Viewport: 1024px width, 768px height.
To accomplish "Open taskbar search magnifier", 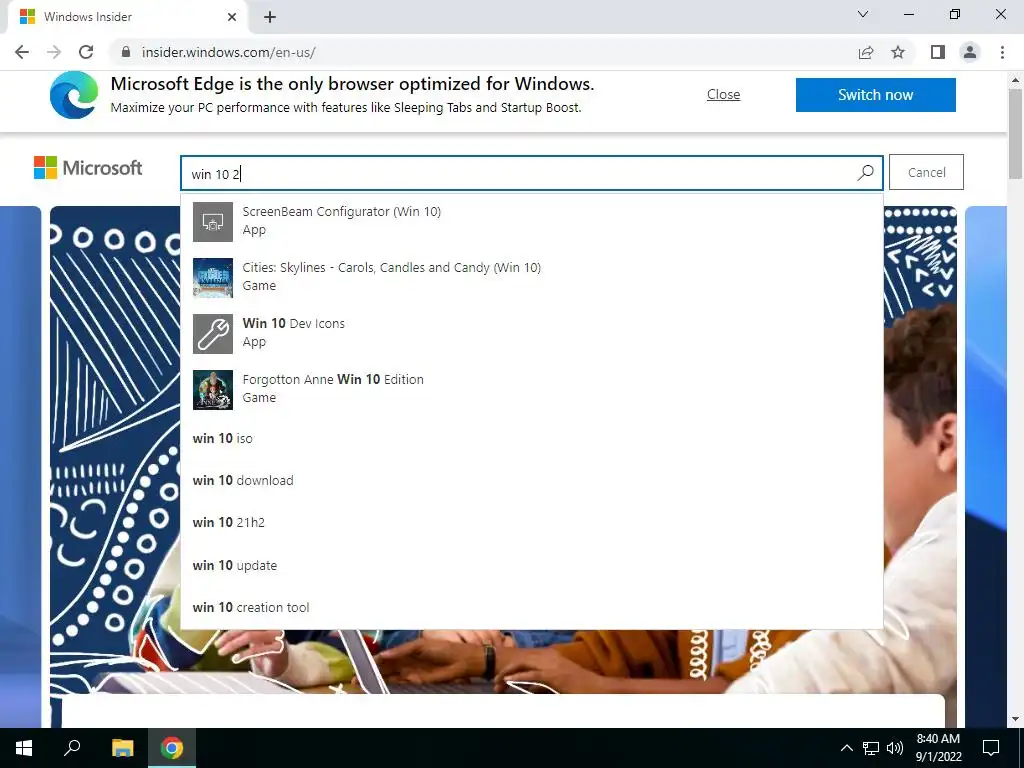I will coord(72,748).
